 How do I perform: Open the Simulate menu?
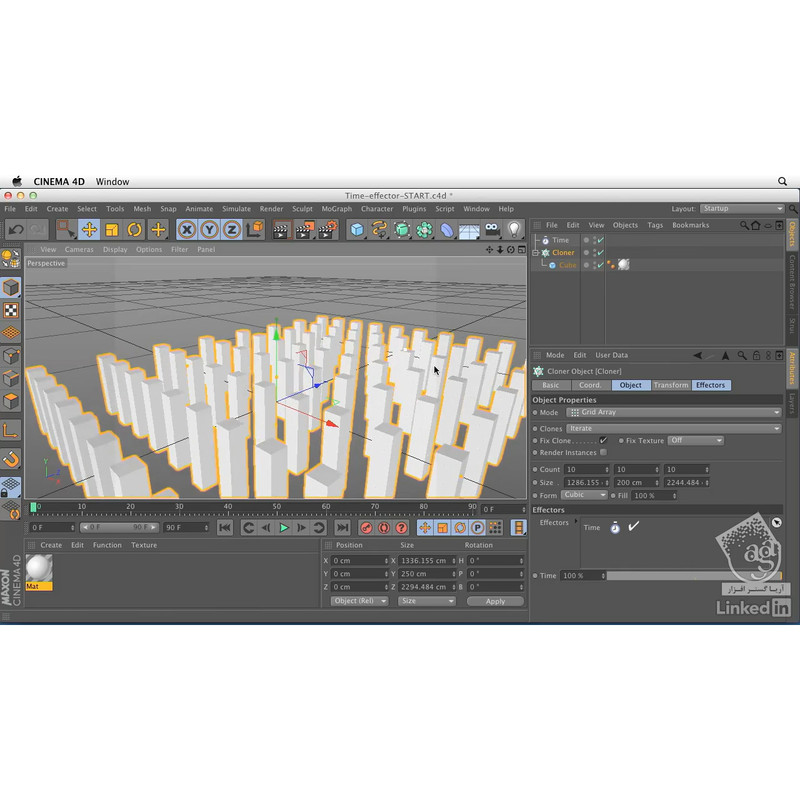coord(236,209)
